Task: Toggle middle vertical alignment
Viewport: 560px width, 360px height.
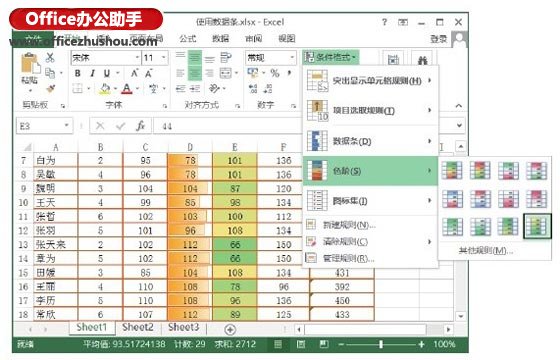Action: 195,58
